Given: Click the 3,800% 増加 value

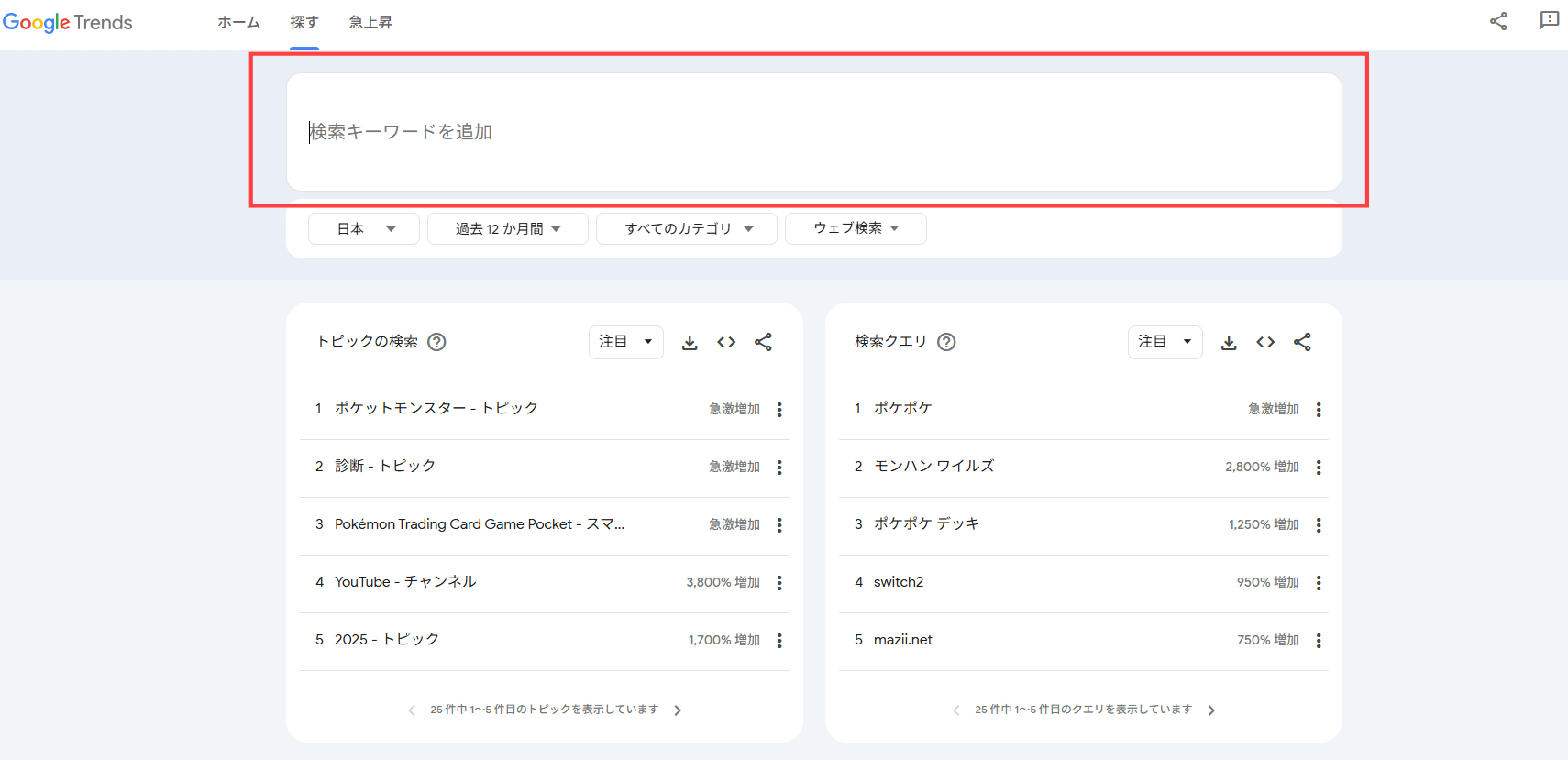Looking at the screenshot, I should (723, 582).
